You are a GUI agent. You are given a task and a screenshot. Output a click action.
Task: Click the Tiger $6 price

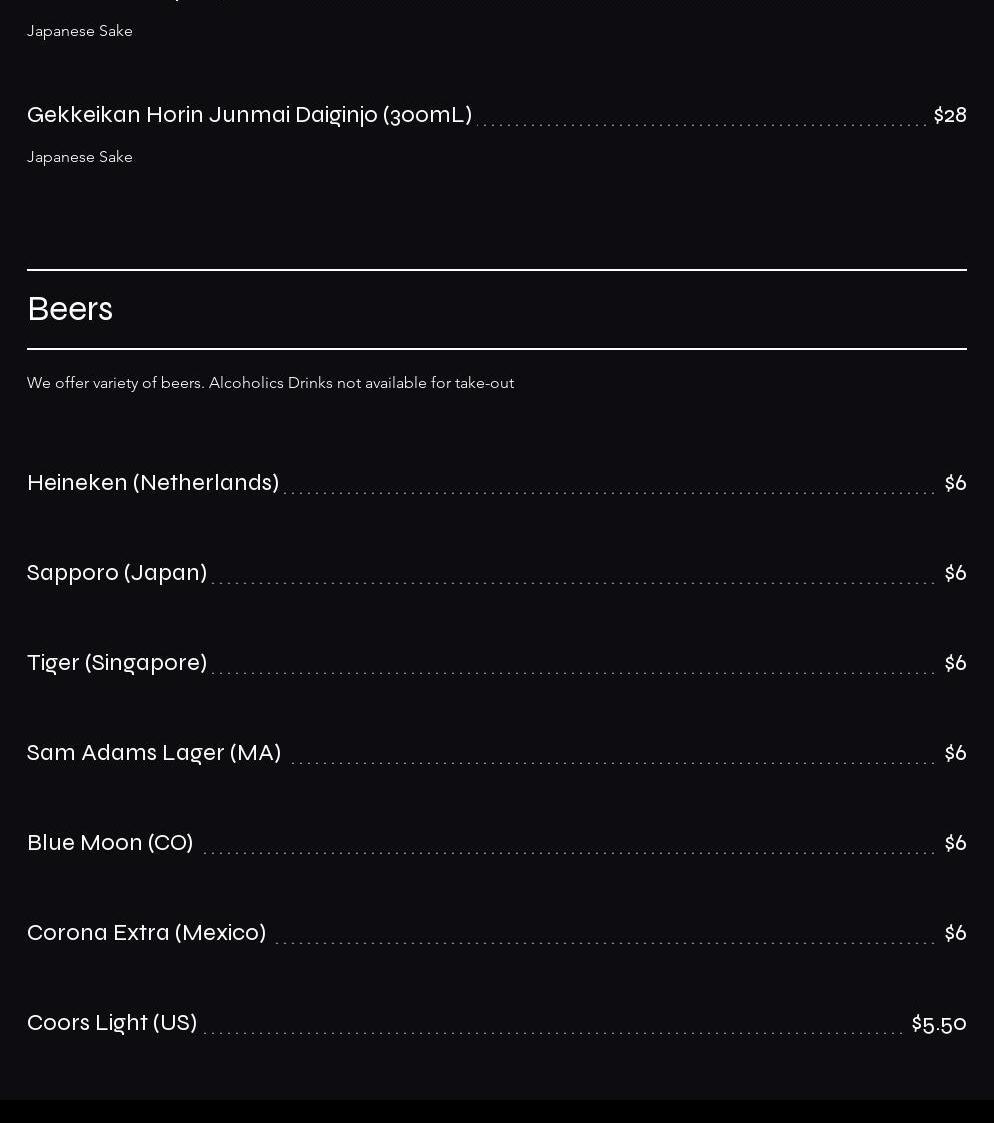955,663
